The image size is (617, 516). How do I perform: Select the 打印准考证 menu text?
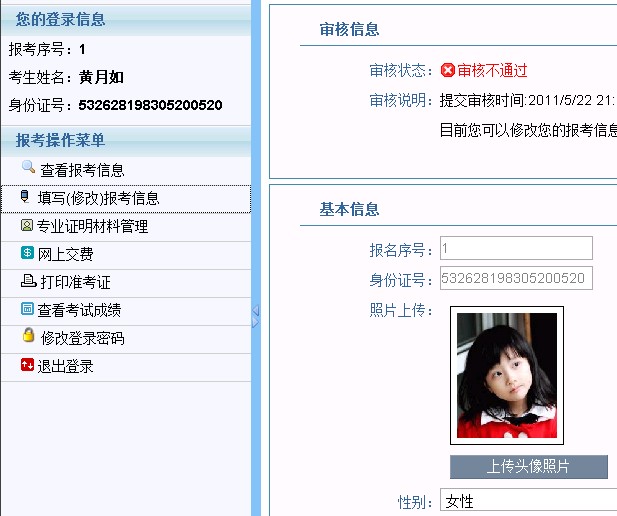coord(75,283)
